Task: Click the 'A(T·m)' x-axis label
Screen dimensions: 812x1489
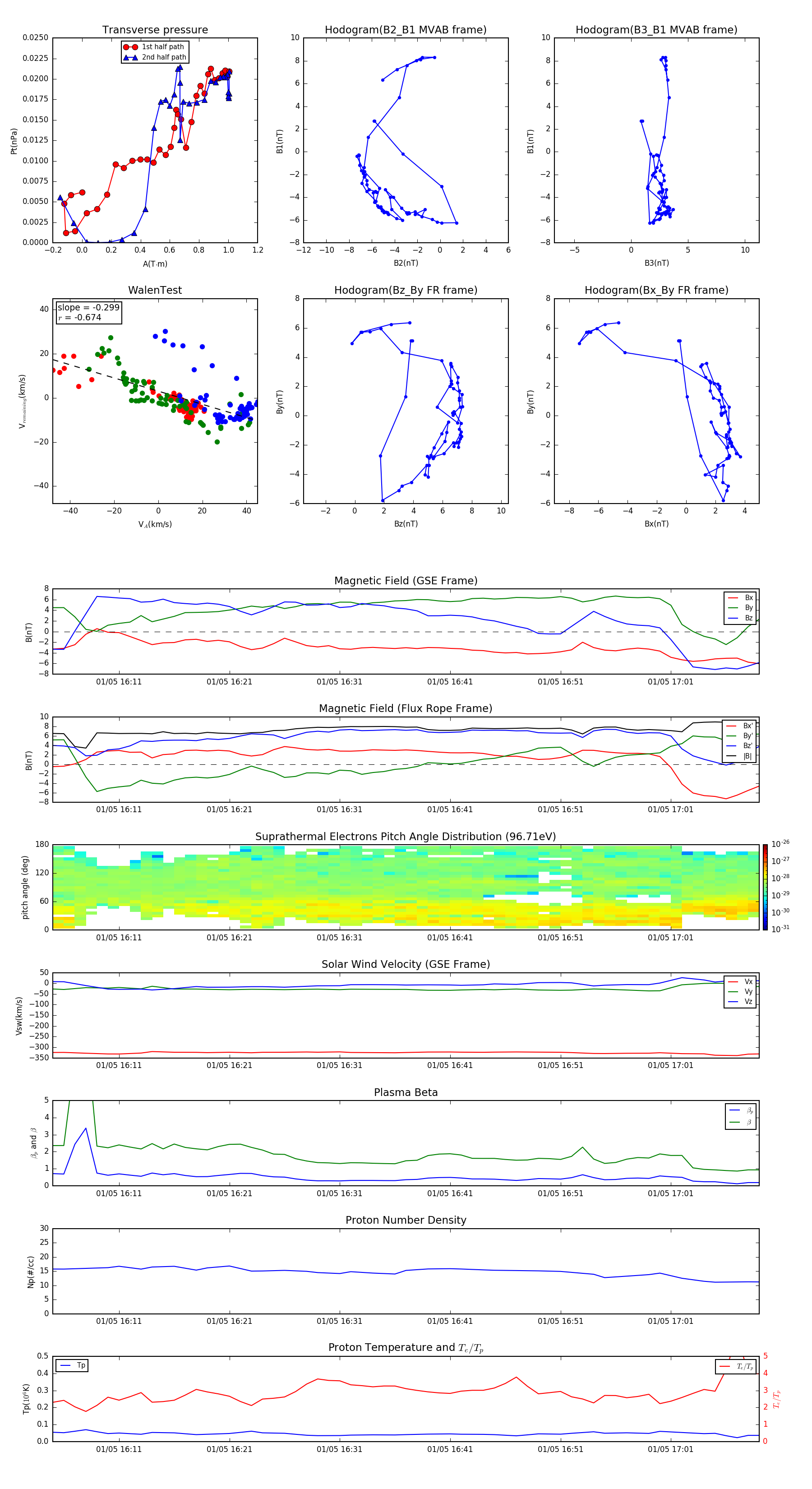Action: point(155,264)
